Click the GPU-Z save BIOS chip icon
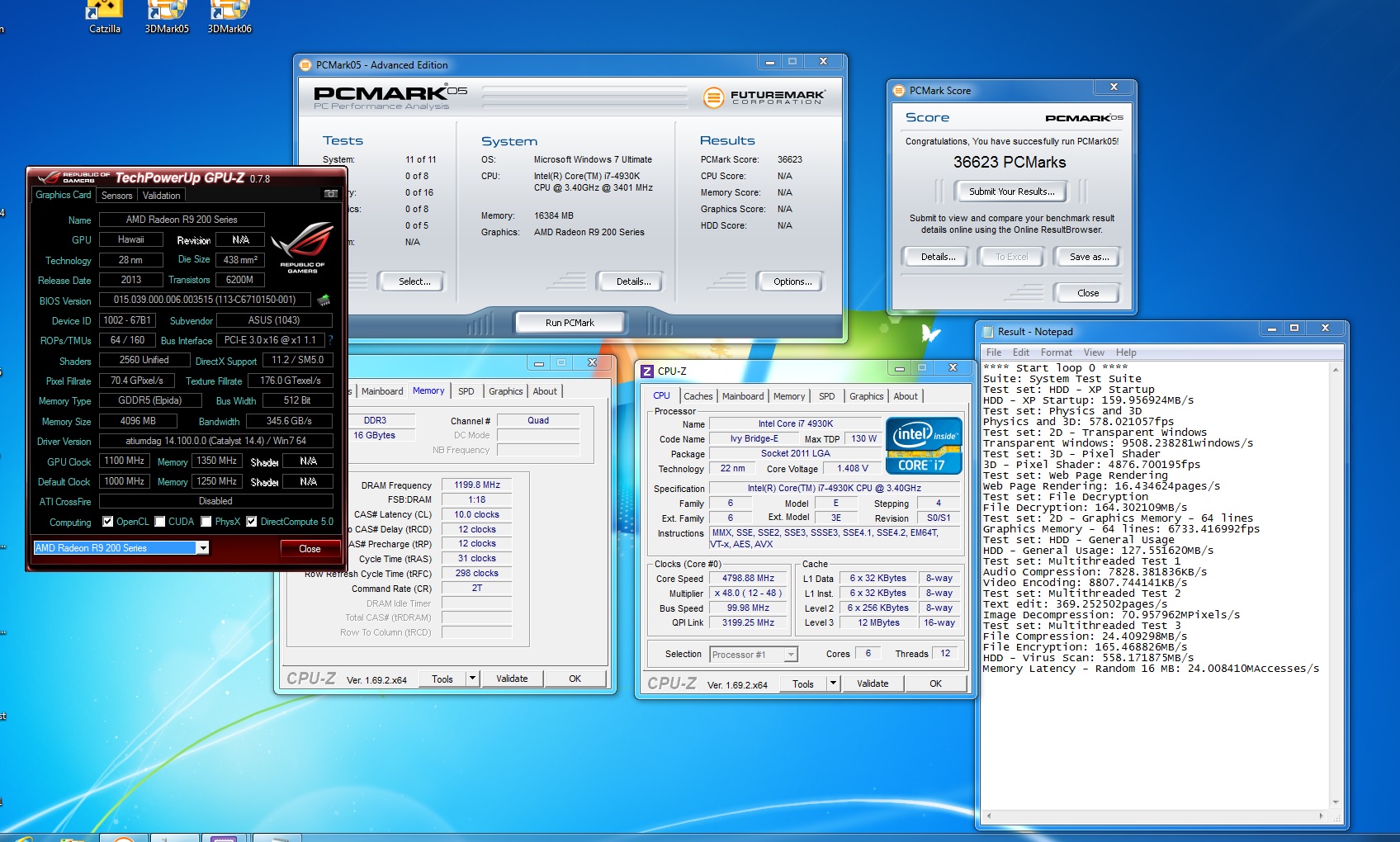The height and width of the screenshot is (842, 1400). tap(324, 300)
